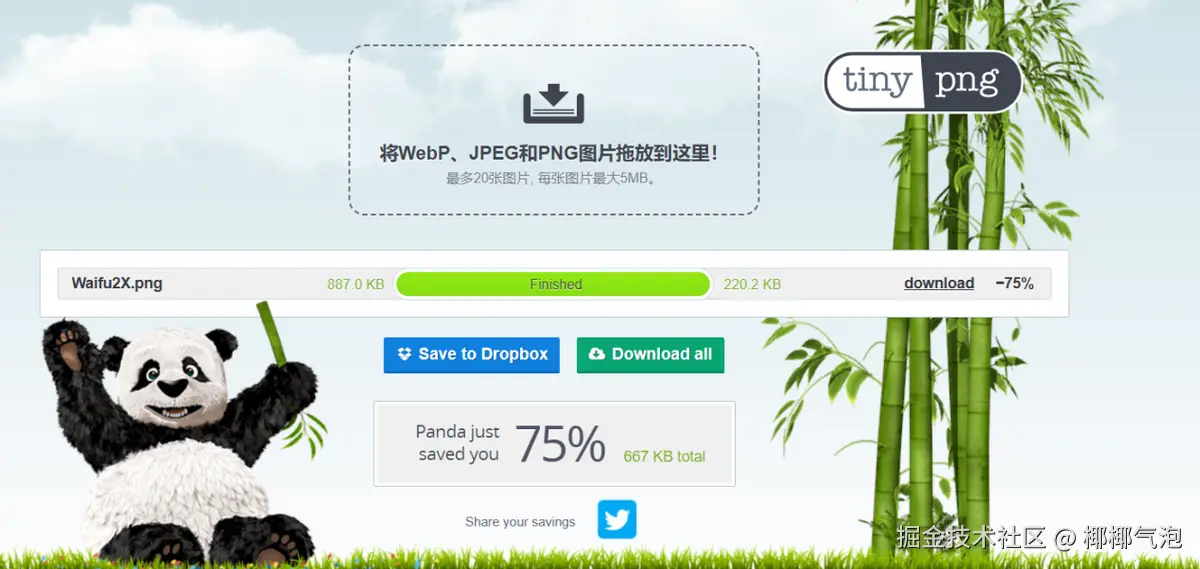1200x569 pixels.
Task: Click the large 75% savings figure
Action: tap(560, 444)
